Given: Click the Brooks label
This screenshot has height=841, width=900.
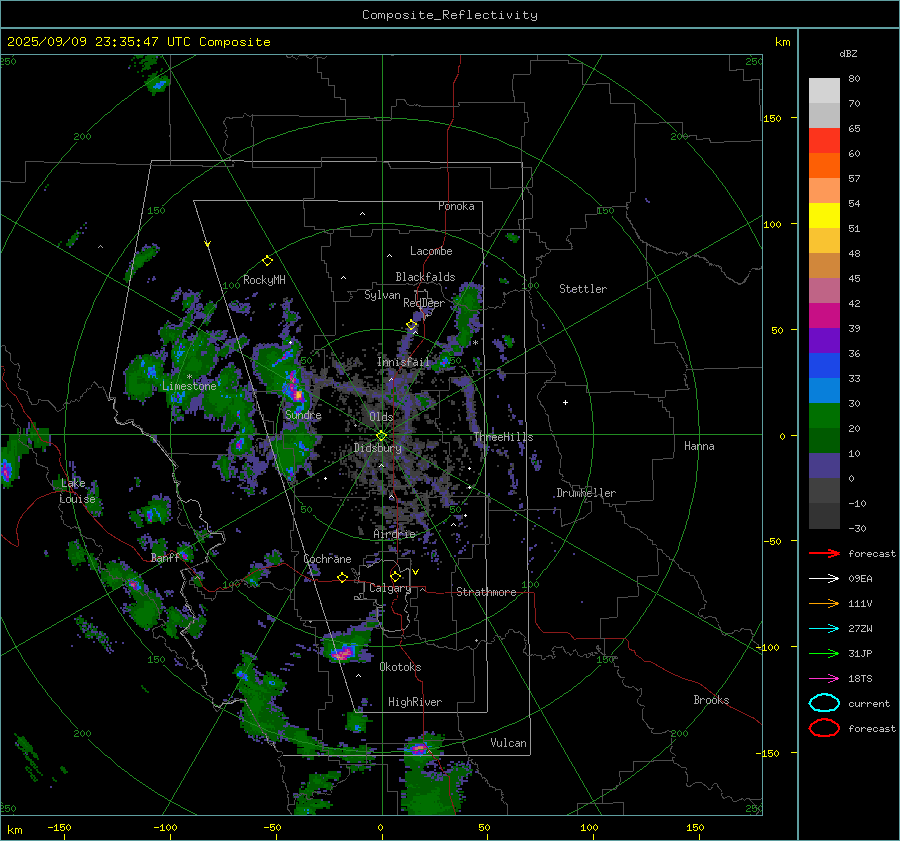Looking at the screenshot, I should click(711, 700).
